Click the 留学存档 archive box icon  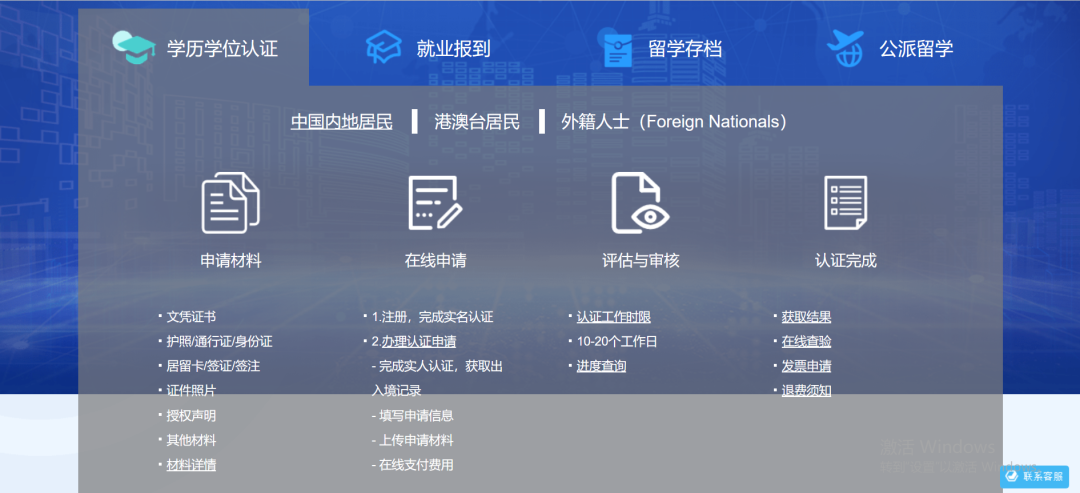617,49
